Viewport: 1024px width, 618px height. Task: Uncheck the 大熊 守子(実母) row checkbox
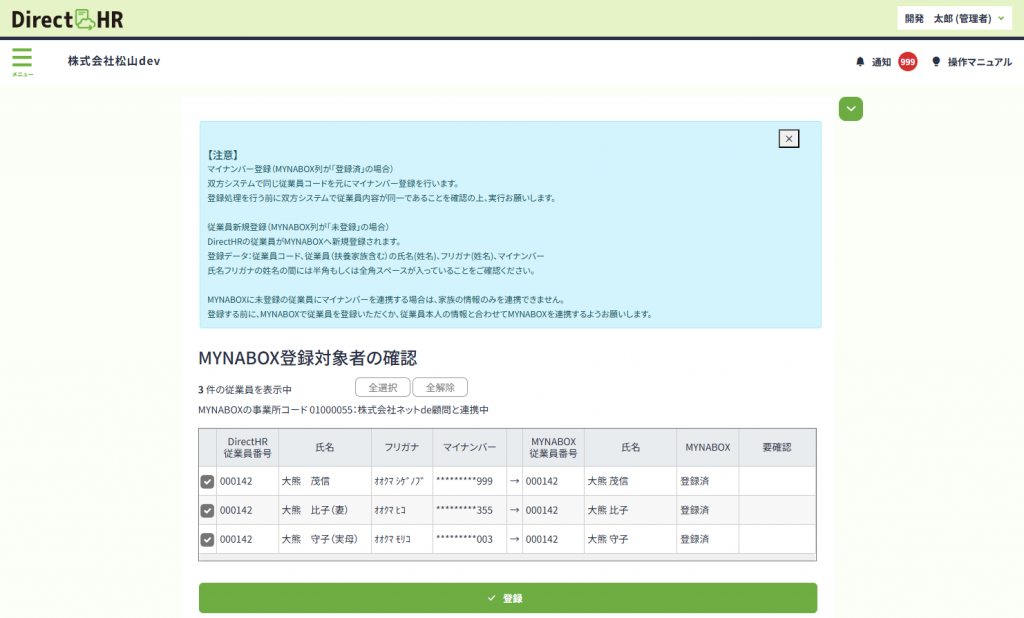(207, 540)
